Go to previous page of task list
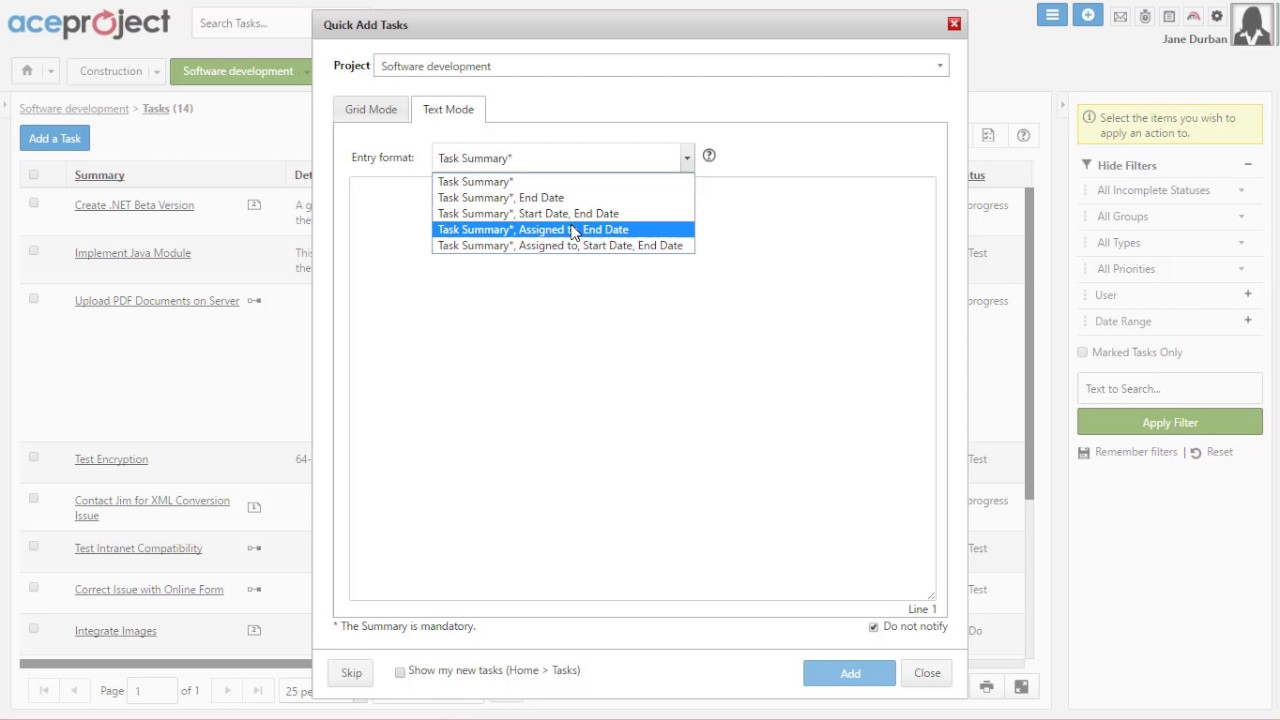 74,690
